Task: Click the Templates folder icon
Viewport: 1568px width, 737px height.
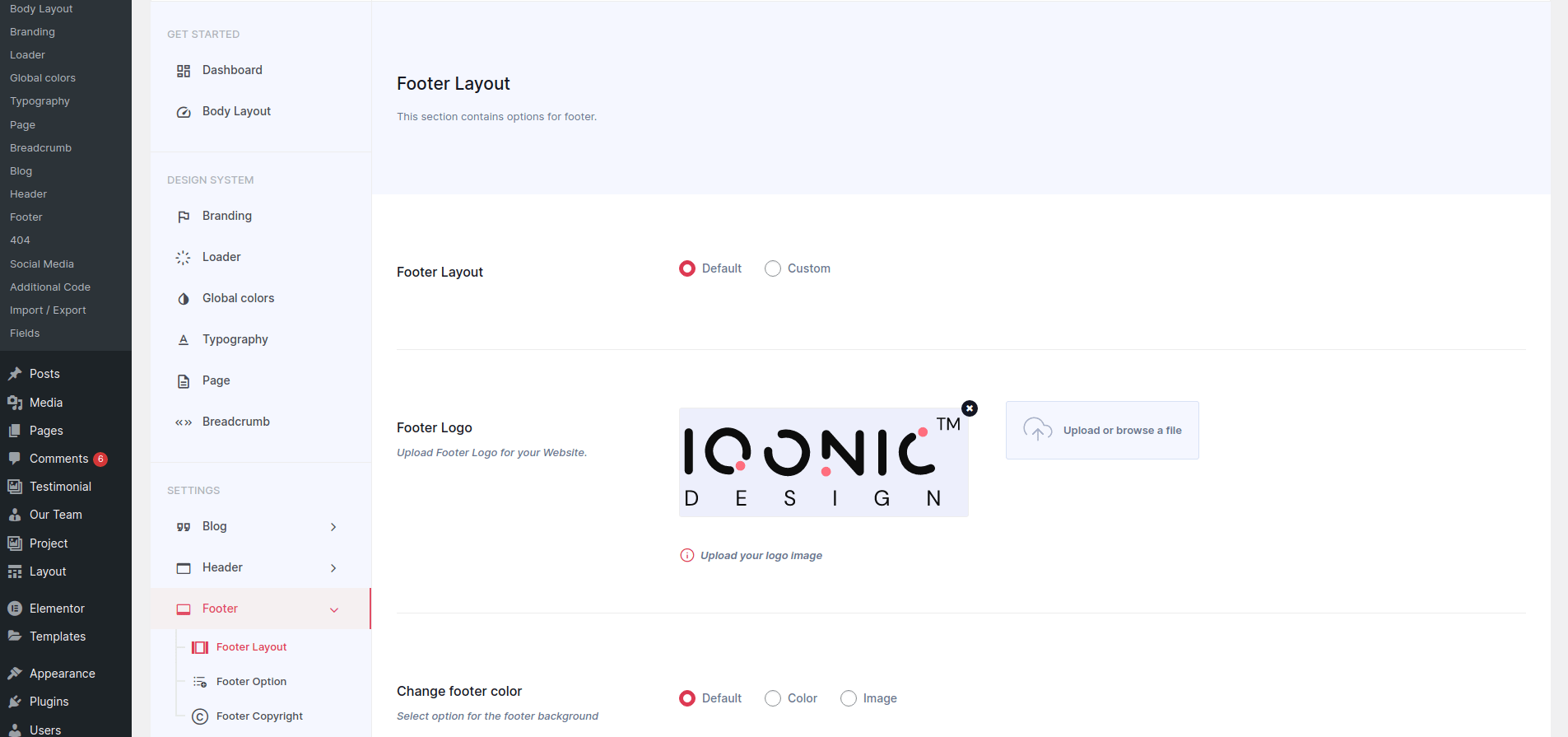Action: [15, 637]
